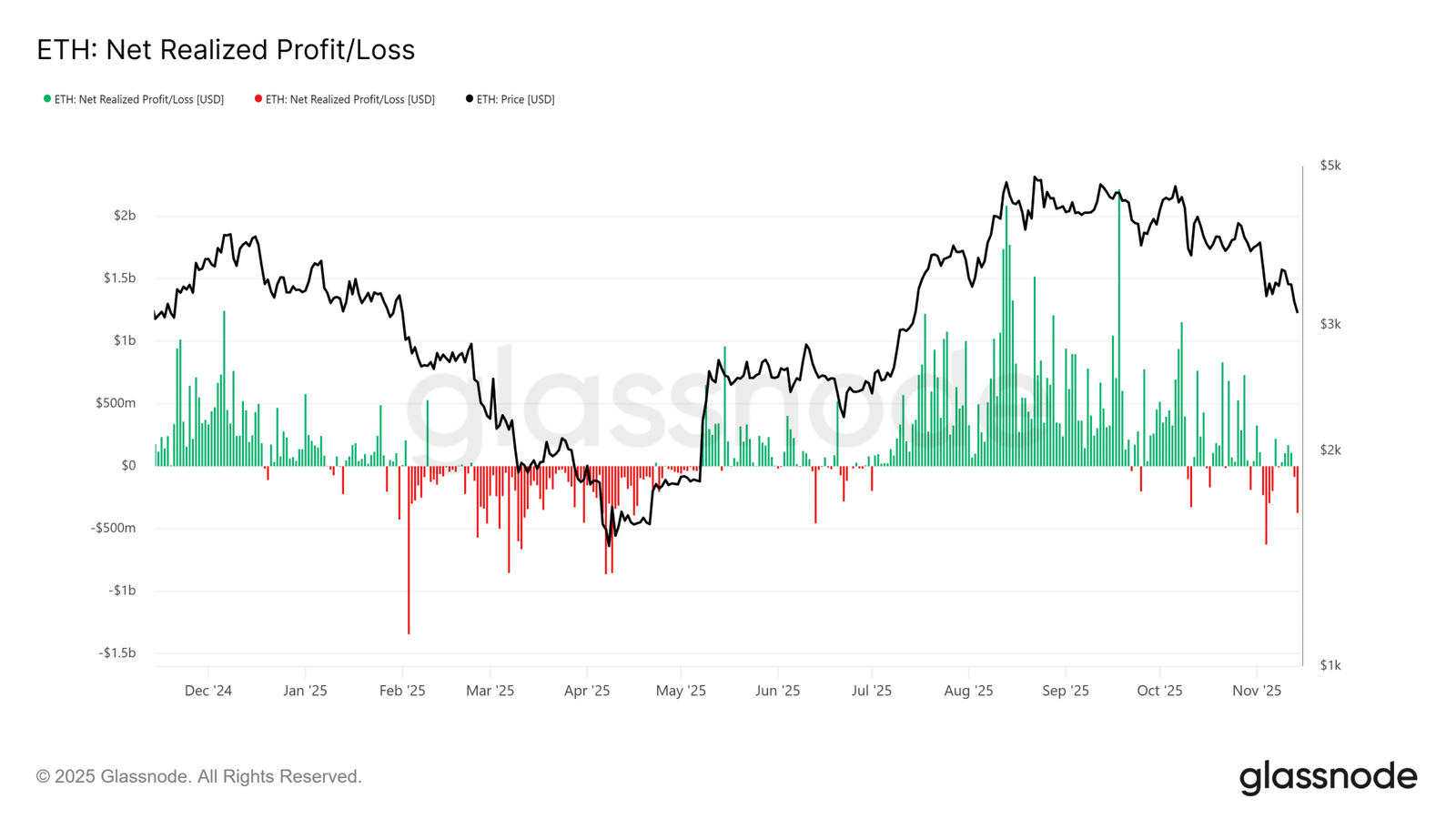Click the chart title ETH: Net Realized Profit/Loss
1456x819 pixels.
coord(226,49)
